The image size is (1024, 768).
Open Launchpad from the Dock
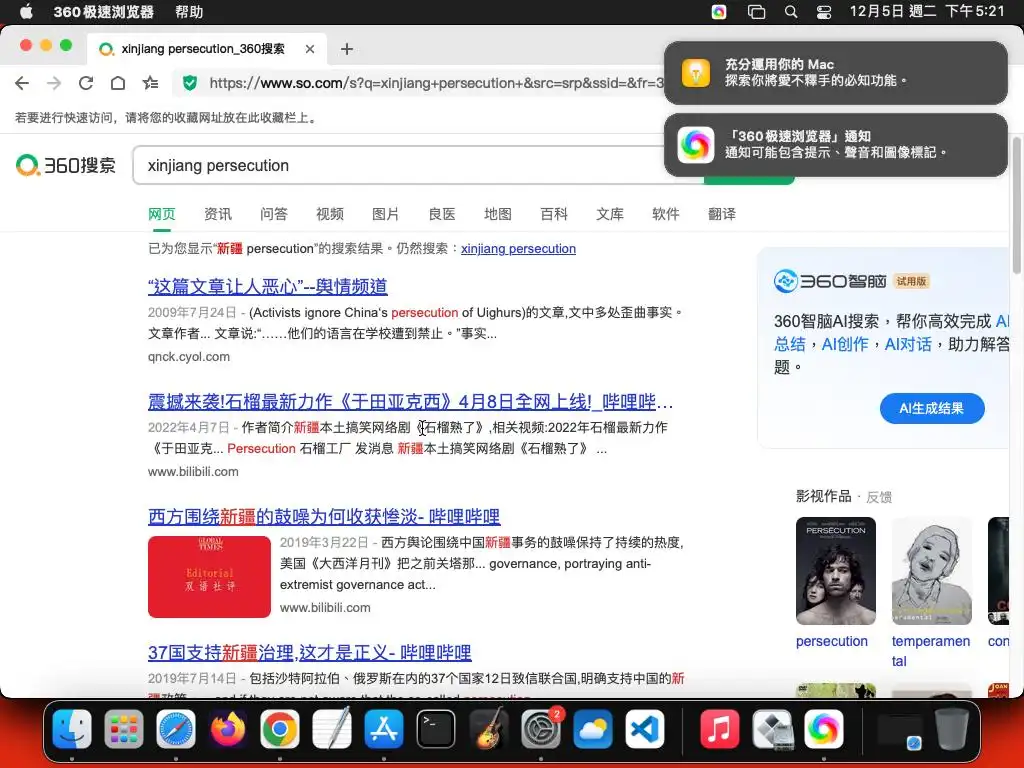[123, 729]
